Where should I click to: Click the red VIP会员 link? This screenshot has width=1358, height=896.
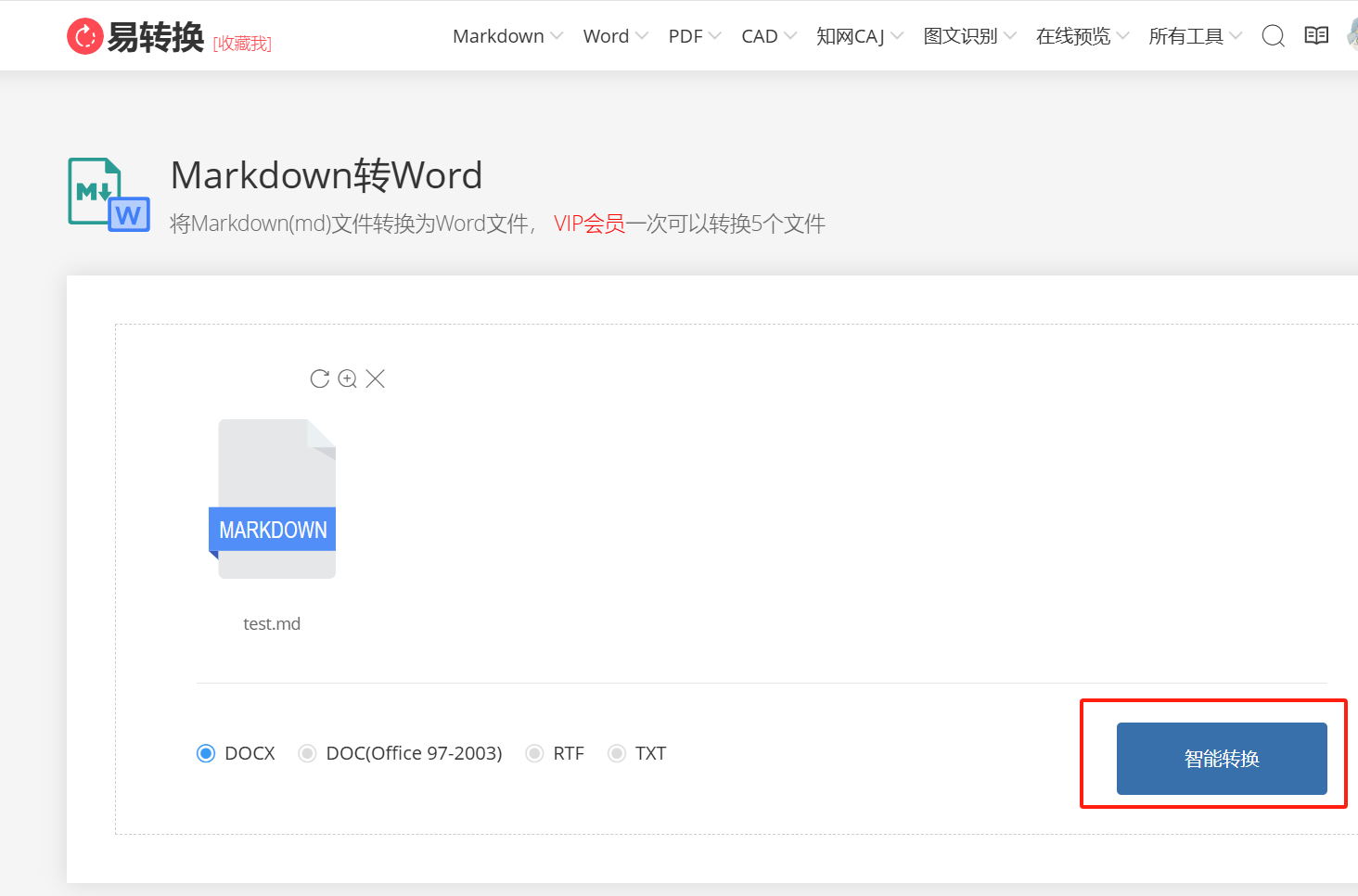pyautogui.click(x=589, y=224)
